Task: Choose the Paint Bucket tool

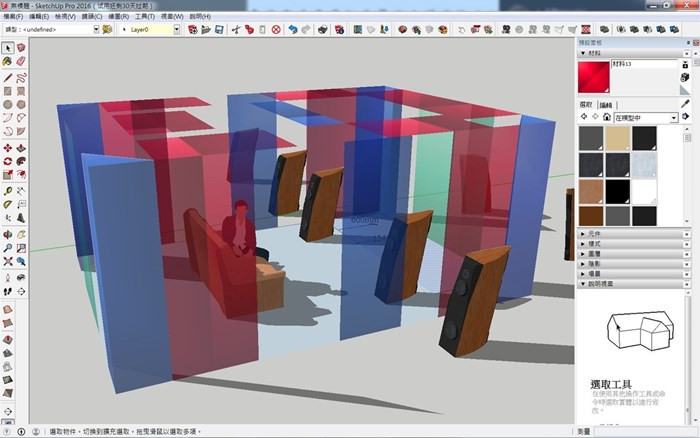Action: (8, 62)
